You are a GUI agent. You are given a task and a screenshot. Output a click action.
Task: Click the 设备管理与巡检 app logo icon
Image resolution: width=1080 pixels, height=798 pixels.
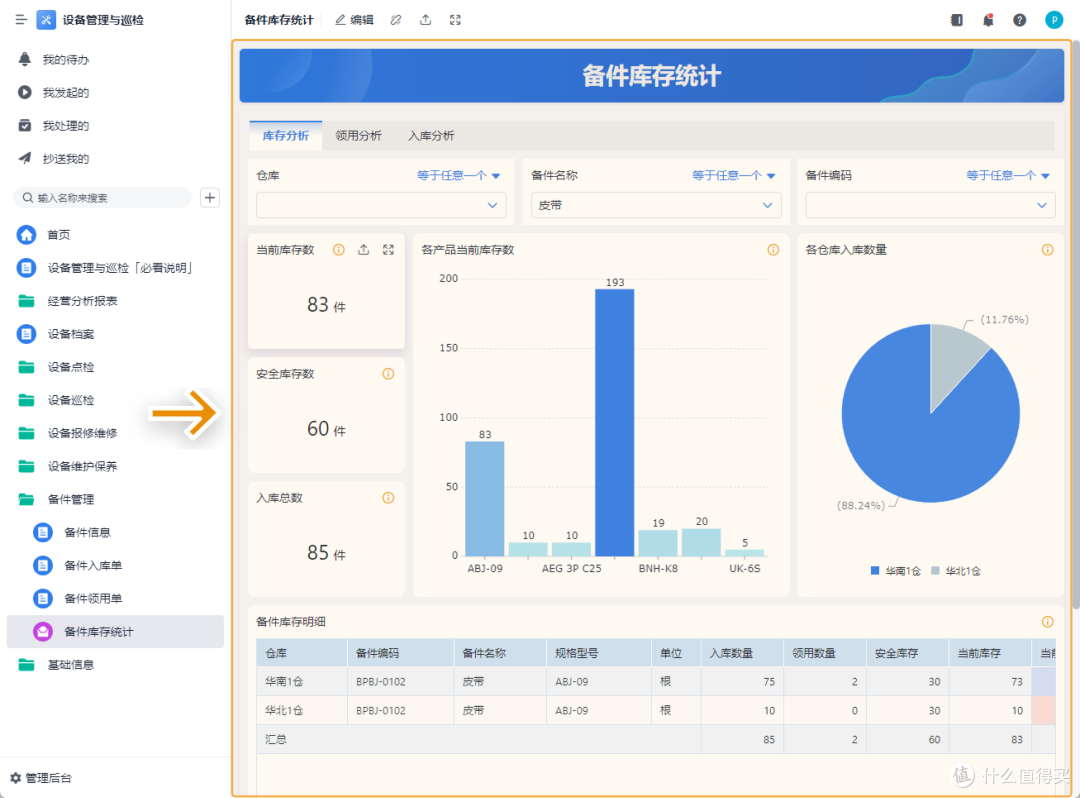(x=46, y=20)
